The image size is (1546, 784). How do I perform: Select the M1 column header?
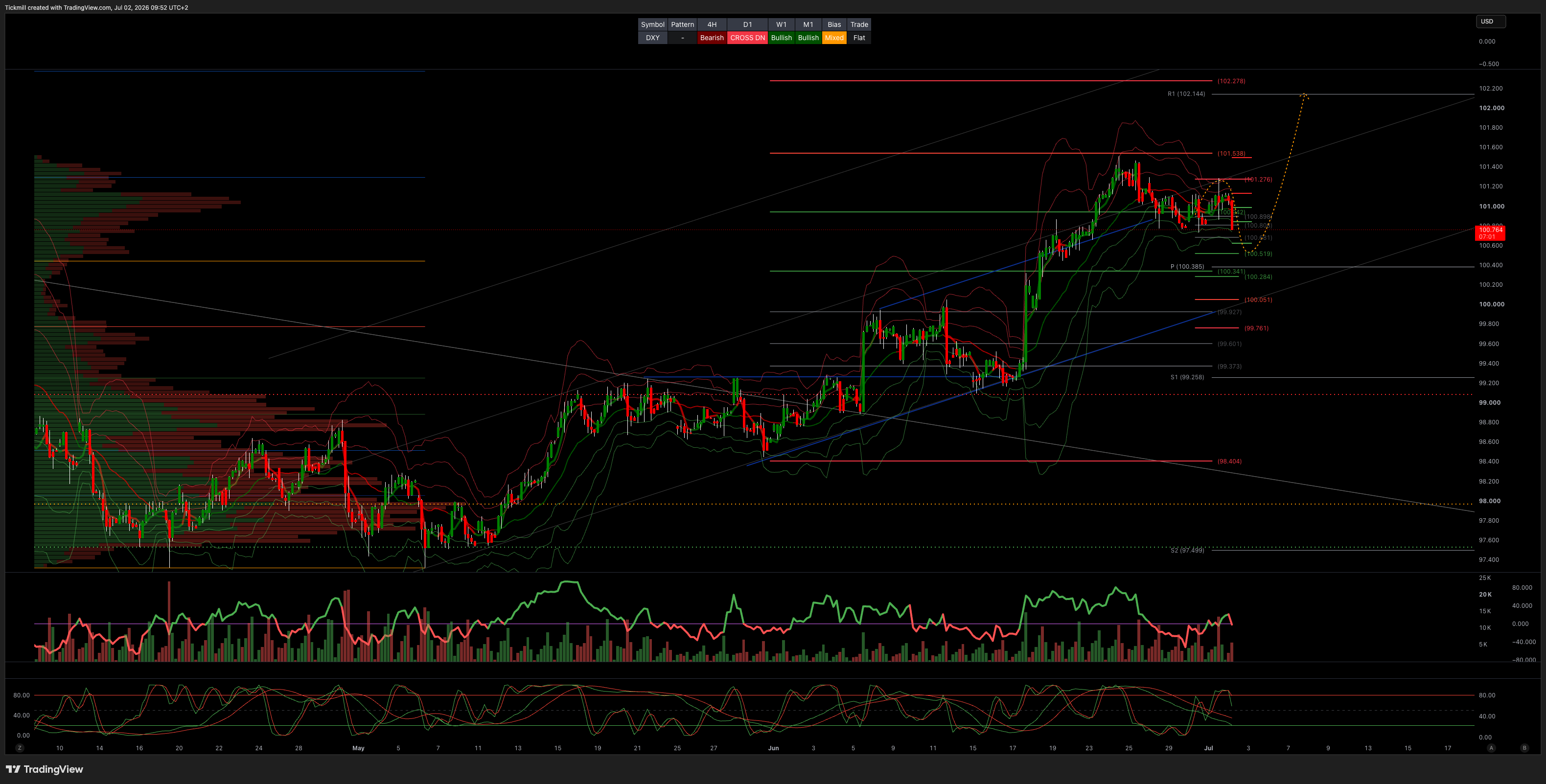point(808,24)
